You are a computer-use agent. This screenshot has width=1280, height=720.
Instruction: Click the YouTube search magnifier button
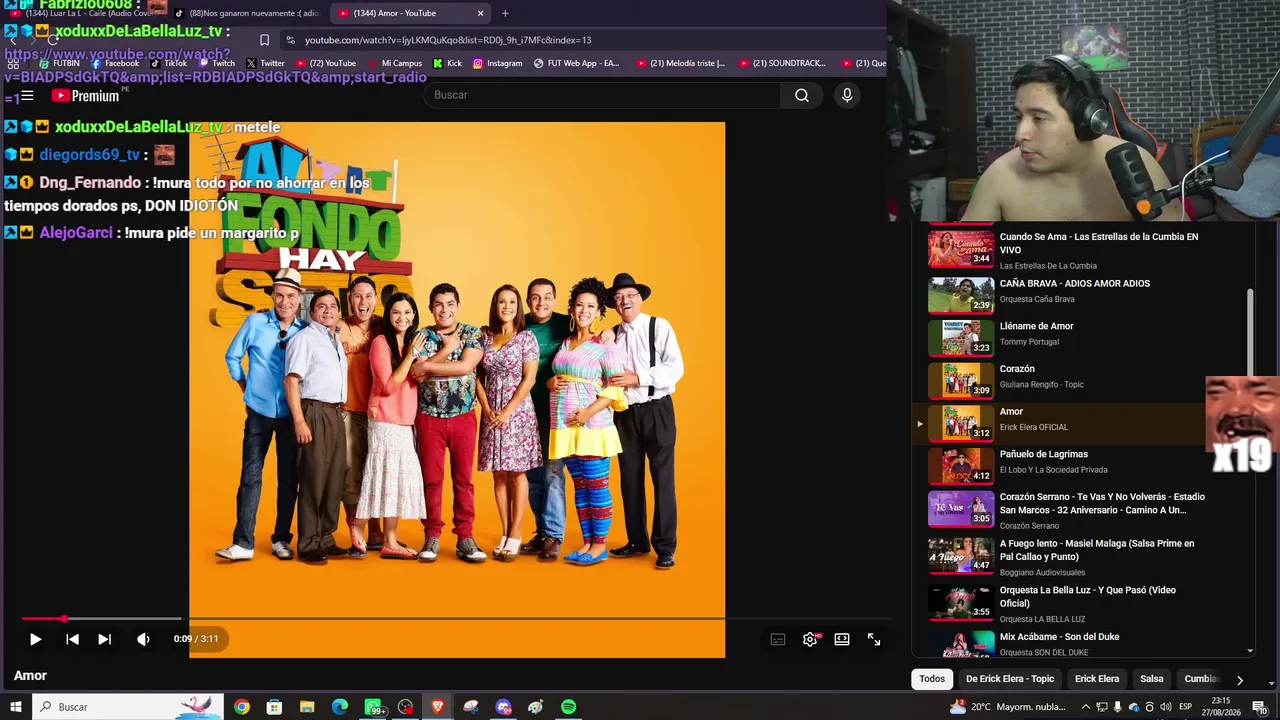(x=802, y=95)
